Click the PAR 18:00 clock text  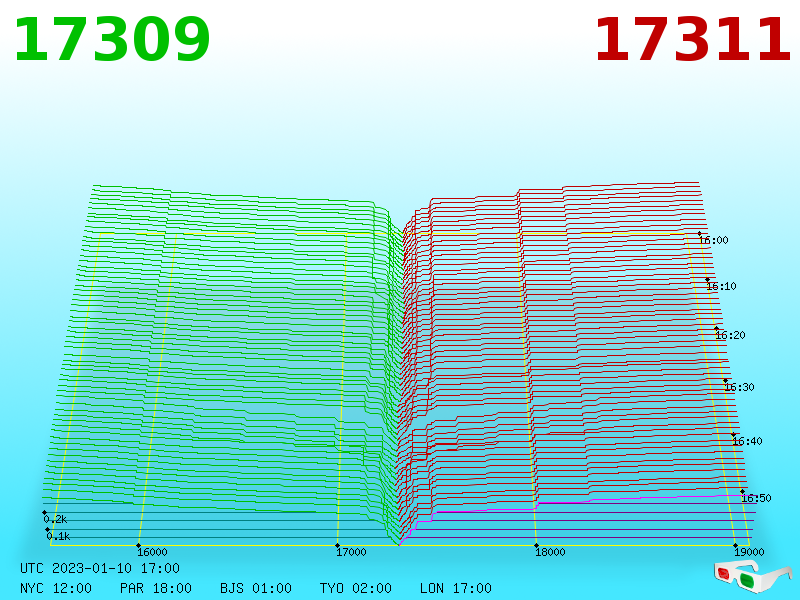(156, 588)
